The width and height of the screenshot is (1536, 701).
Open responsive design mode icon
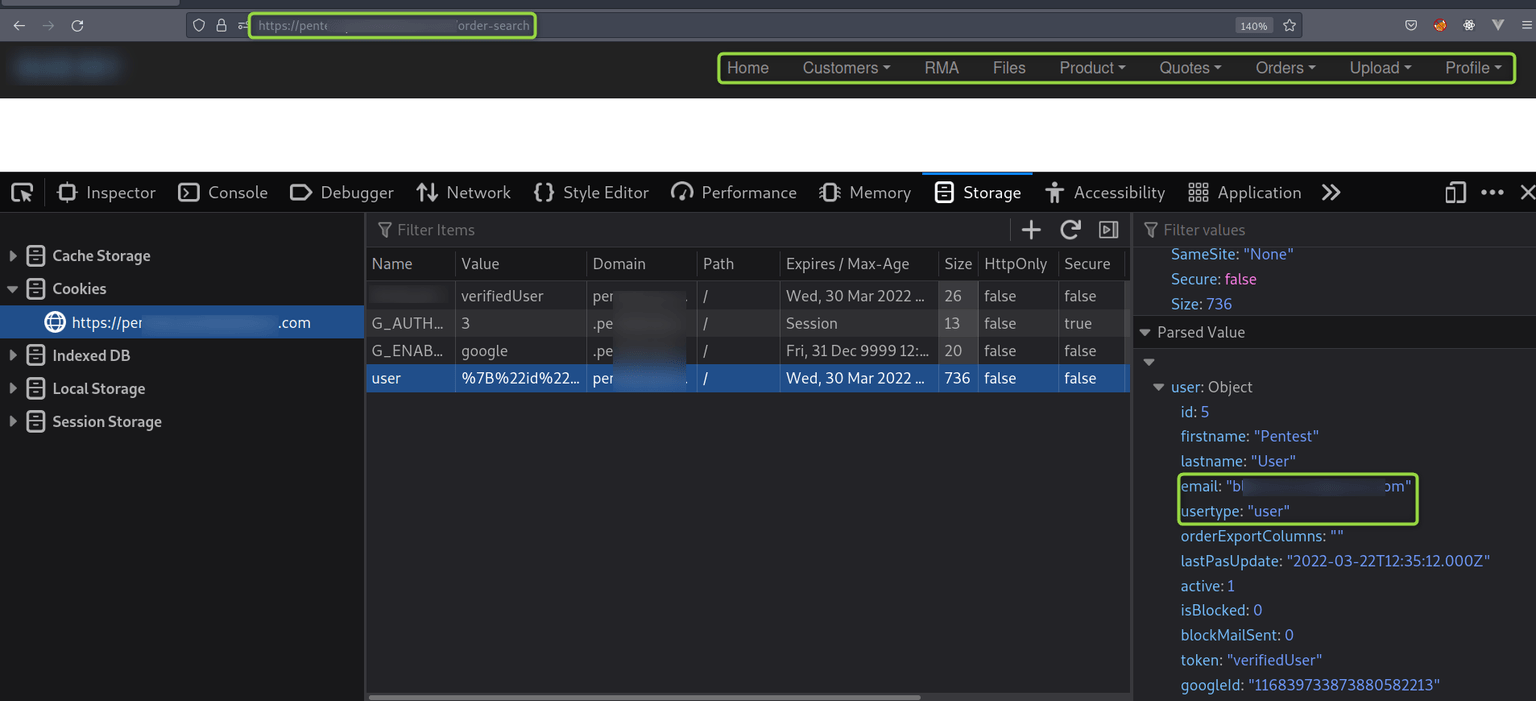1455,192
